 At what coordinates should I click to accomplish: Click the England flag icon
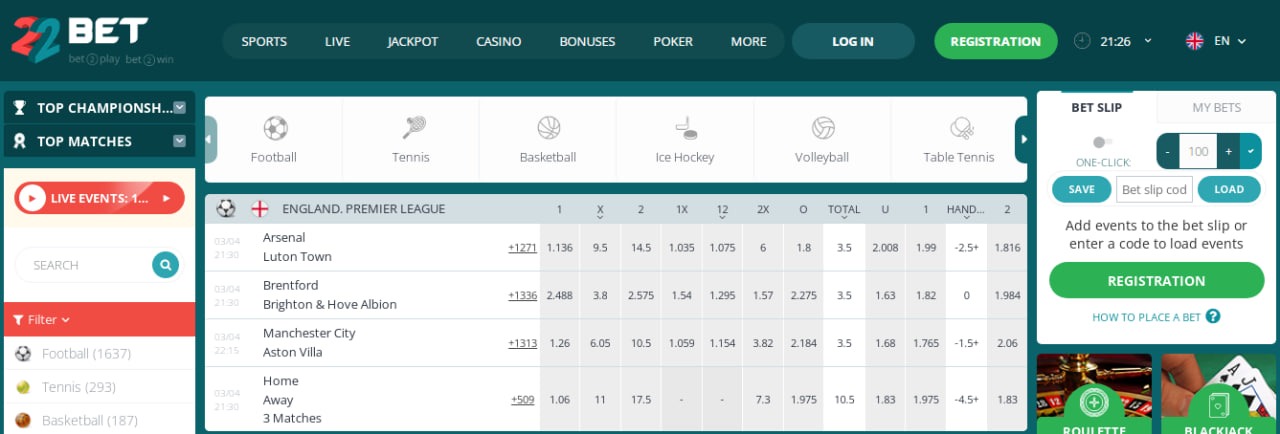tap(259, 209)
